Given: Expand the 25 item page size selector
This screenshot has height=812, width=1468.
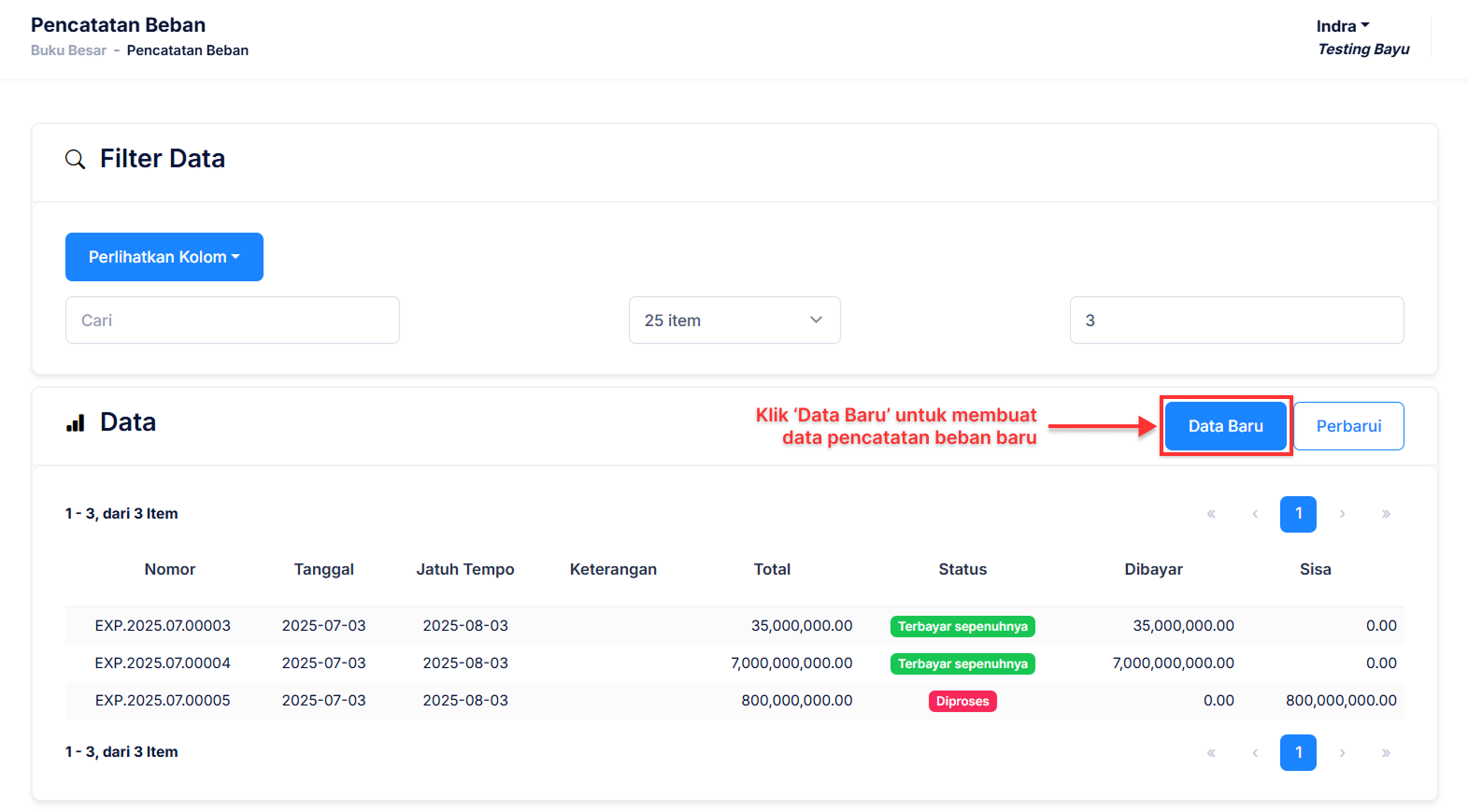Looking at the screenshot, I should (x=734, y=321).
